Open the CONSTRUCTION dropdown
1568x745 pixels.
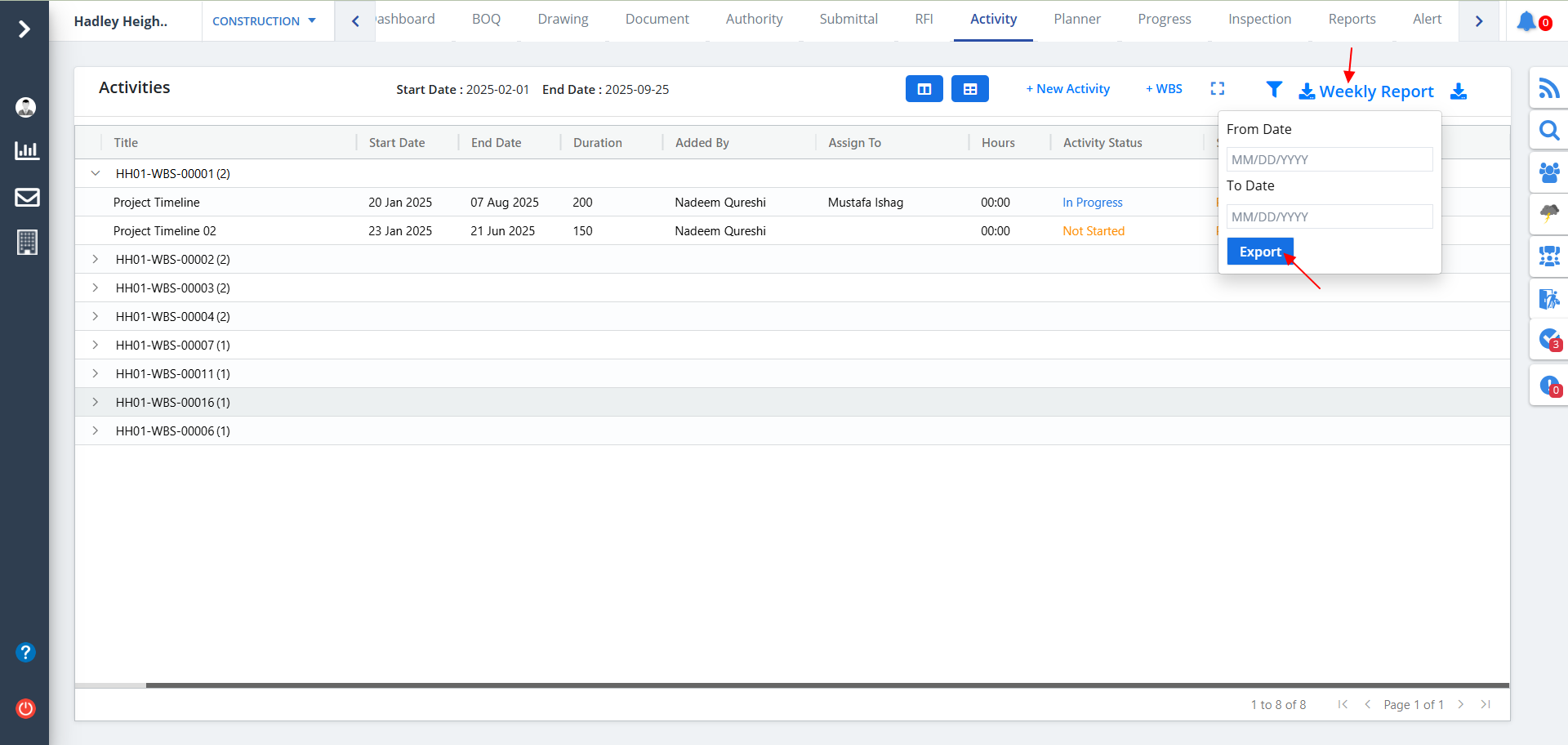[x=264, y=21]
